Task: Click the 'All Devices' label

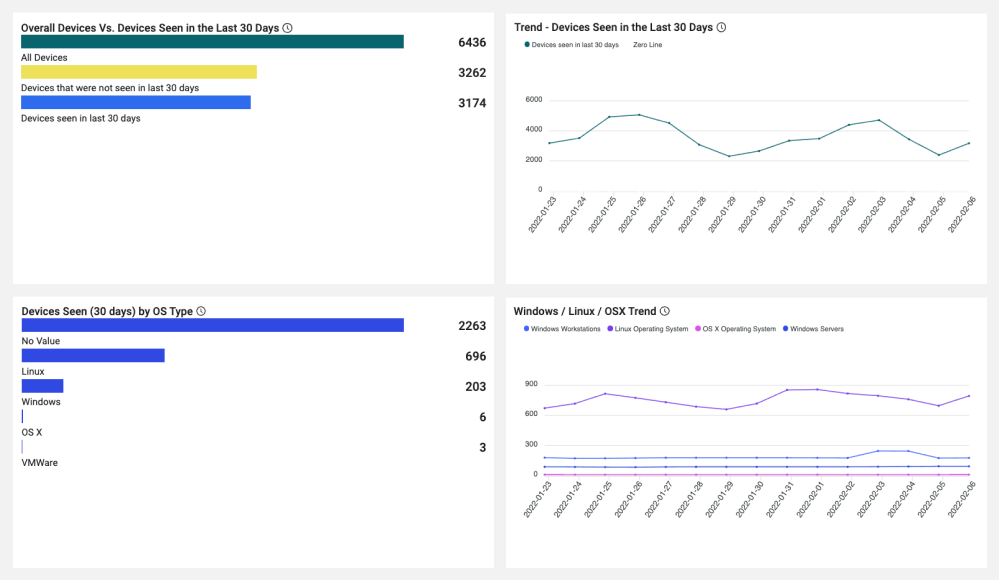Action: pos(44,57)
